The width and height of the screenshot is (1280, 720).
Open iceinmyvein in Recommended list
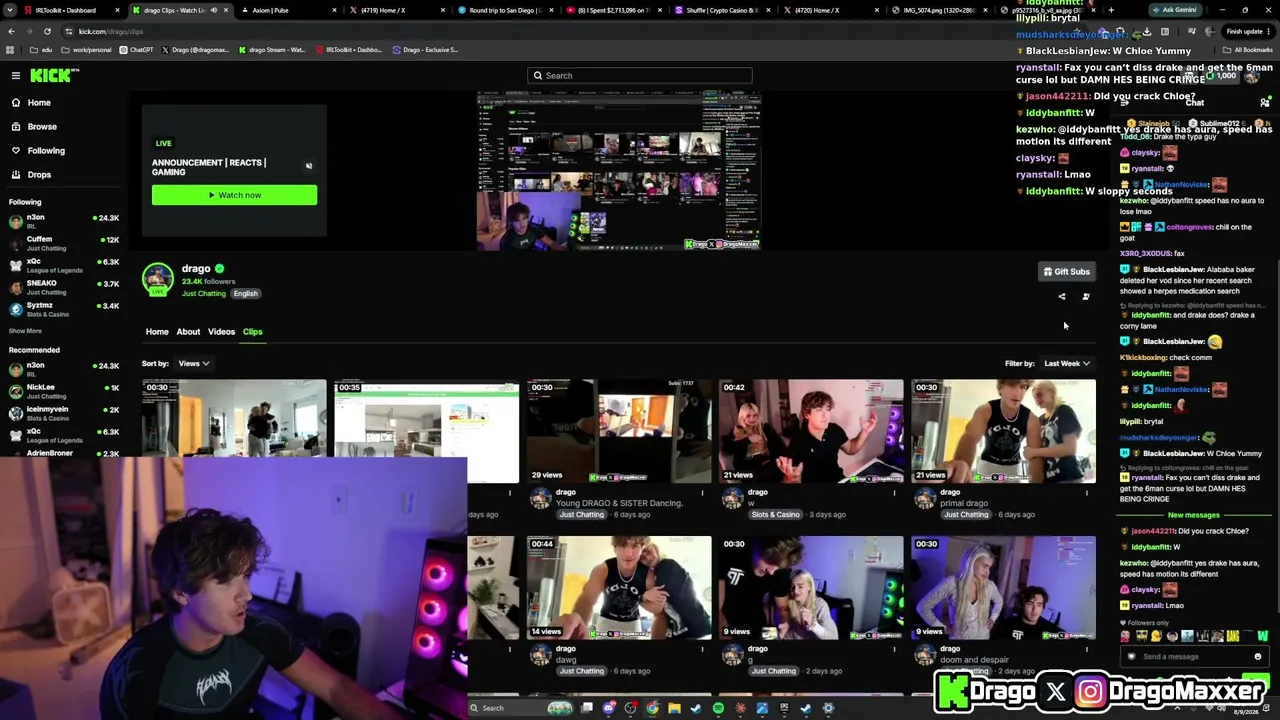[63, 413]
